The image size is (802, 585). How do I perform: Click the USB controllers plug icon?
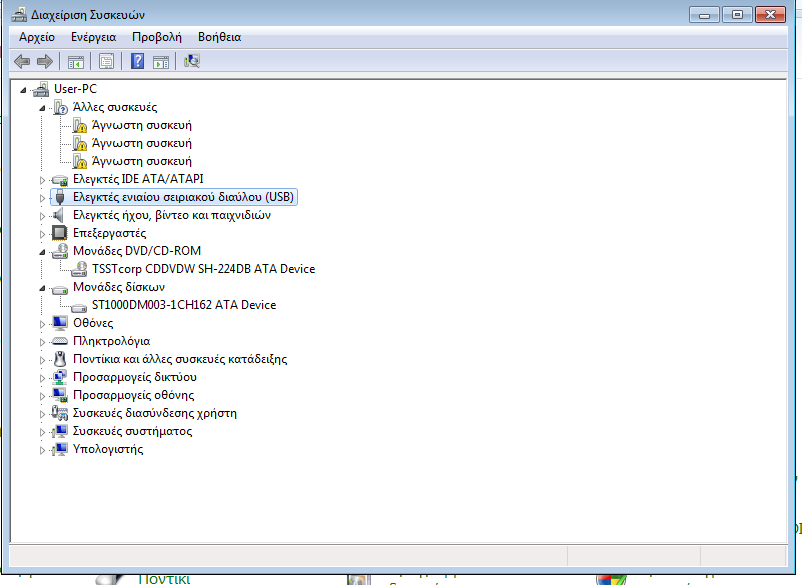(60, 197)
